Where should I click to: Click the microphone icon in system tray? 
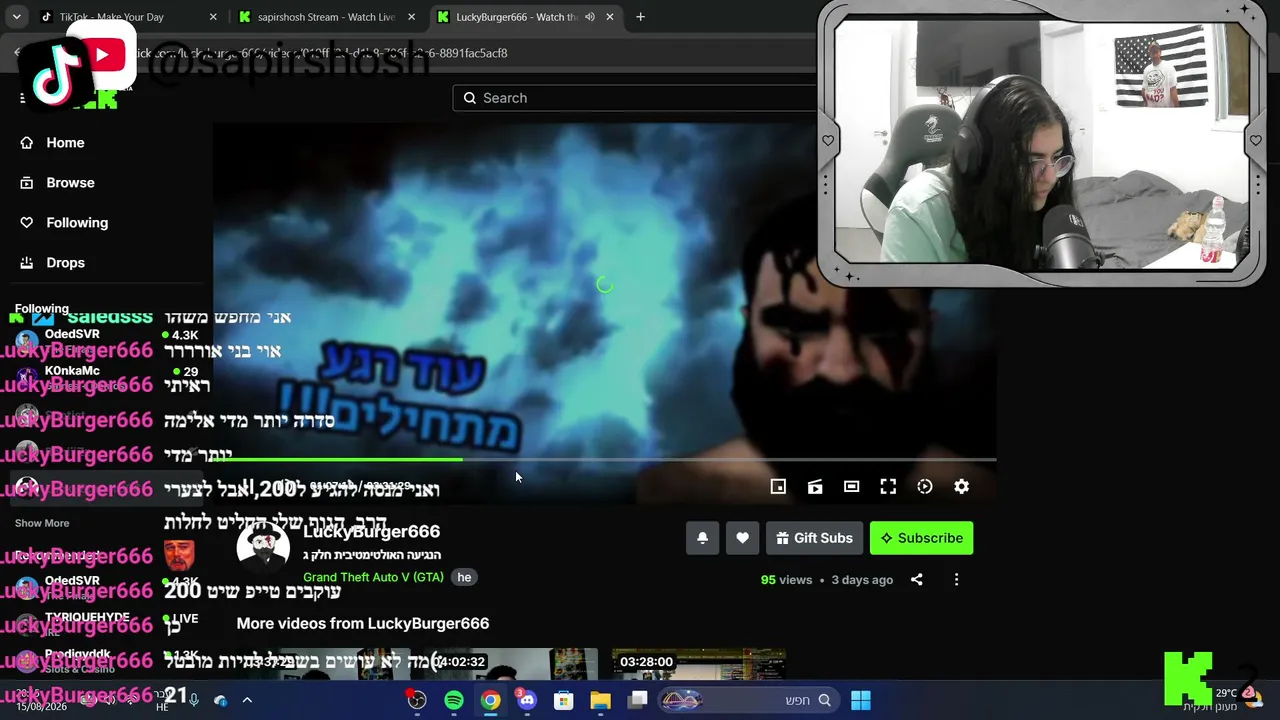click(194, 700)
